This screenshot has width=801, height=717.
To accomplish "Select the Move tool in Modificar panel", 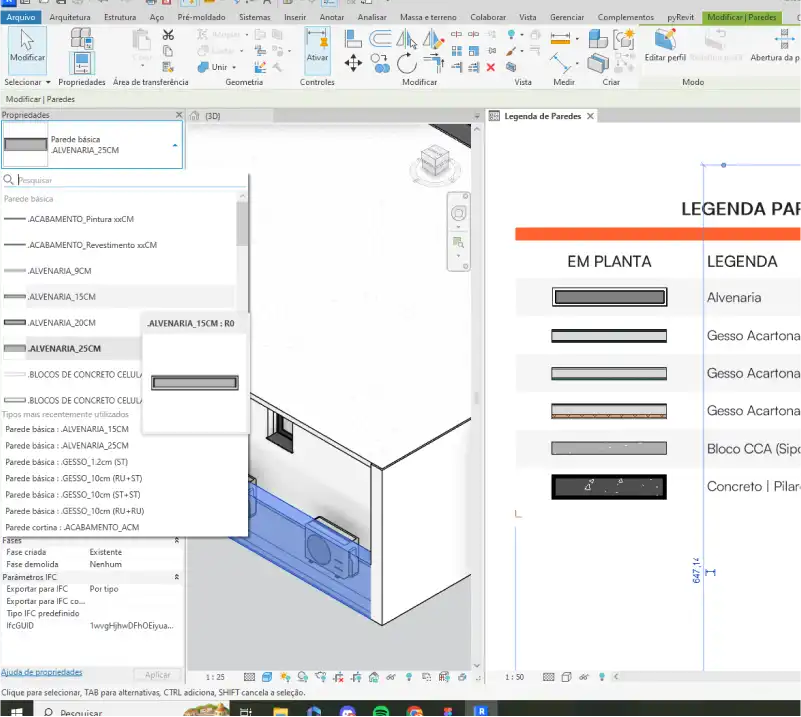I will tap(353, 64).
